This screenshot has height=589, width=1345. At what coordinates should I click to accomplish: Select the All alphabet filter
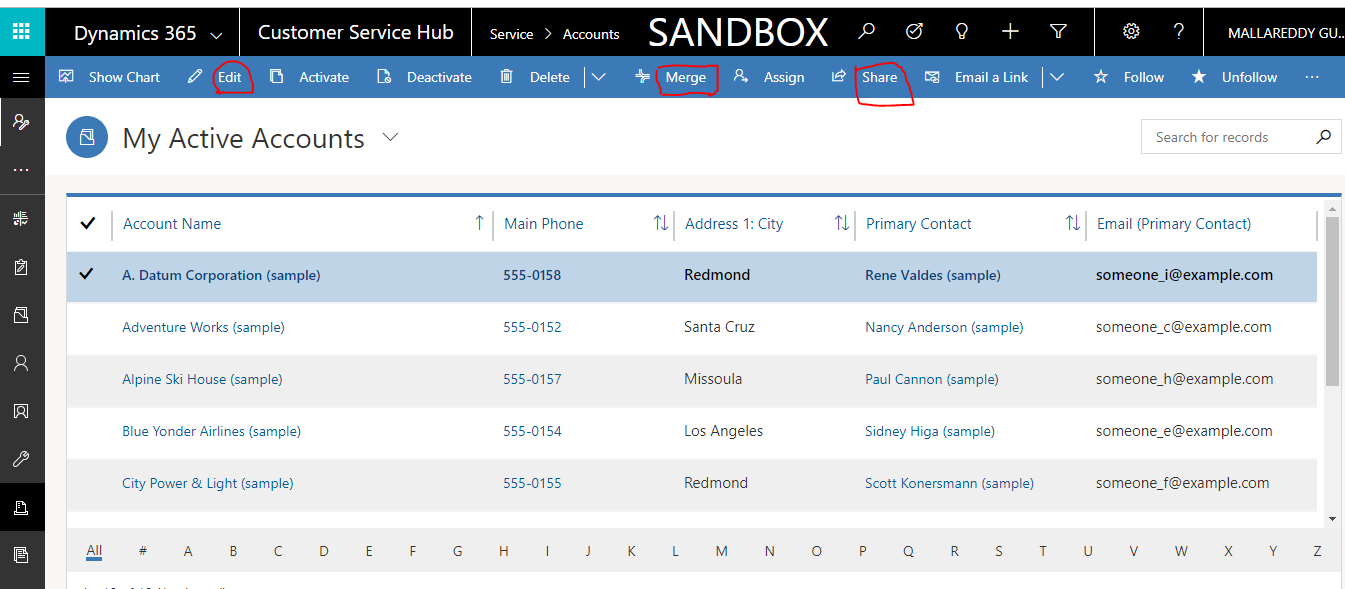94,551
